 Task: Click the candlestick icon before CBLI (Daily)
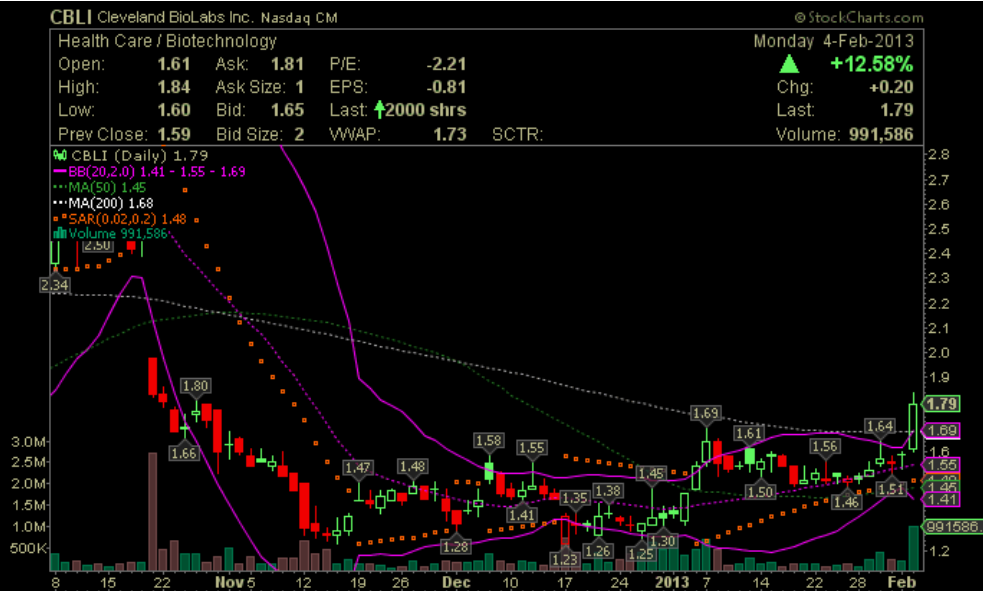point(60,155)
